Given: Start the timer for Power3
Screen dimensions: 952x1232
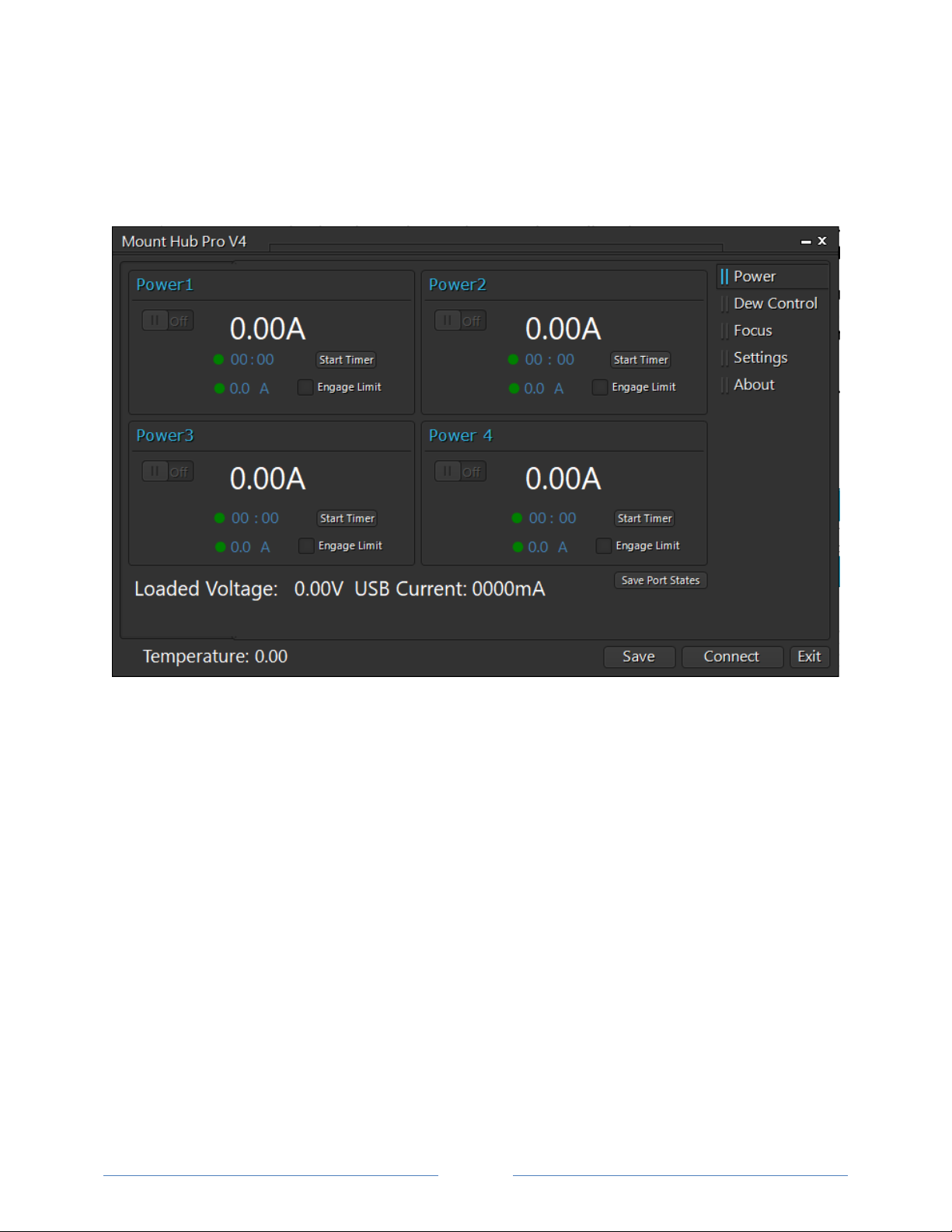Looking at the screenshot, I should 347,518.
